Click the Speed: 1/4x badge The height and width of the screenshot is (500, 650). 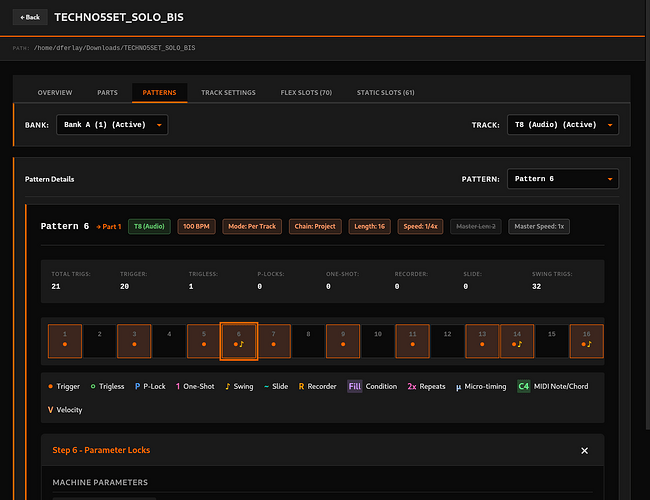419,227
